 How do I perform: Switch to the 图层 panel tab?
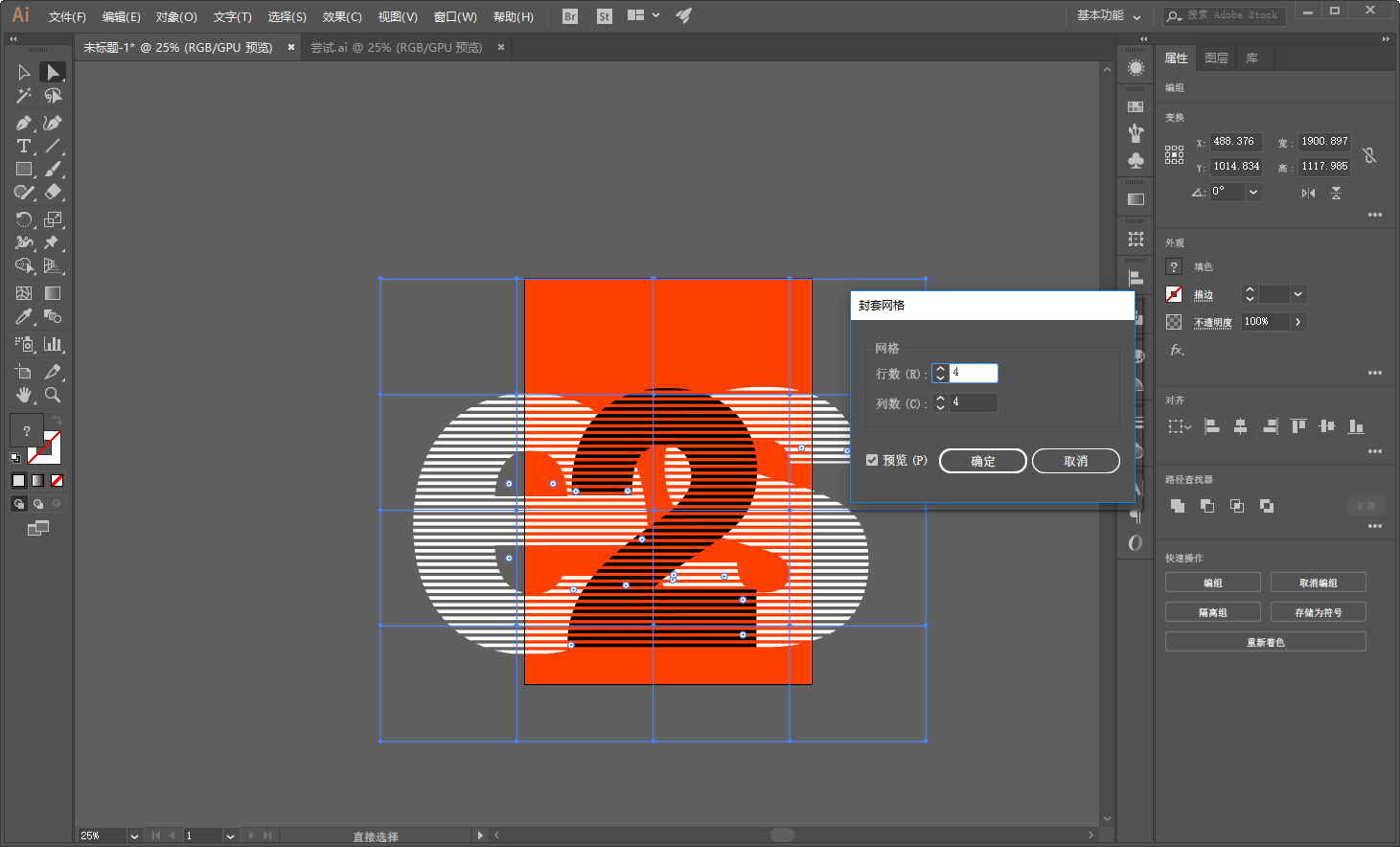point(1216,58)
